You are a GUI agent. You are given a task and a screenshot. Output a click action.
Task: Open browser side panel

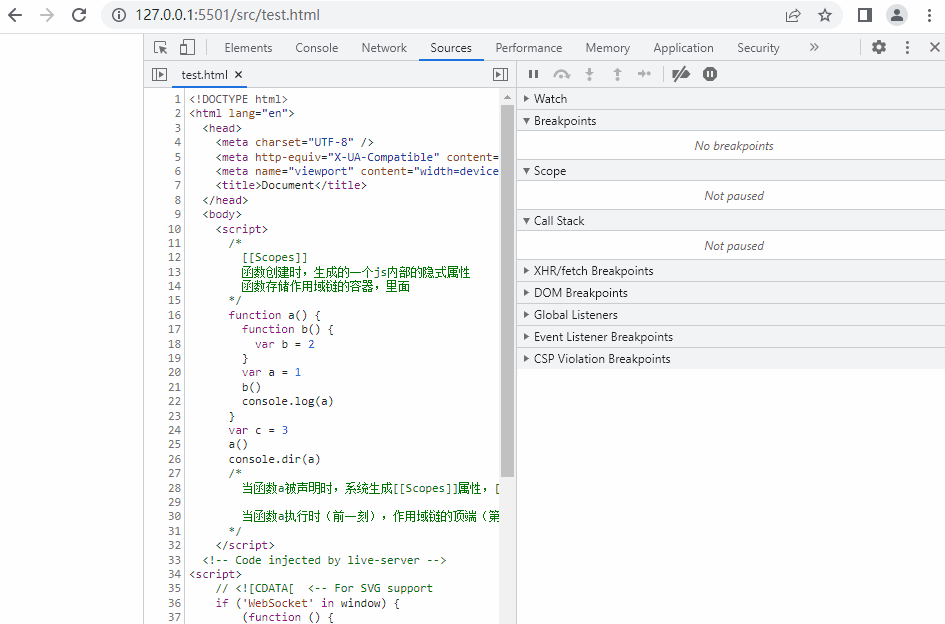coord(865,15)
